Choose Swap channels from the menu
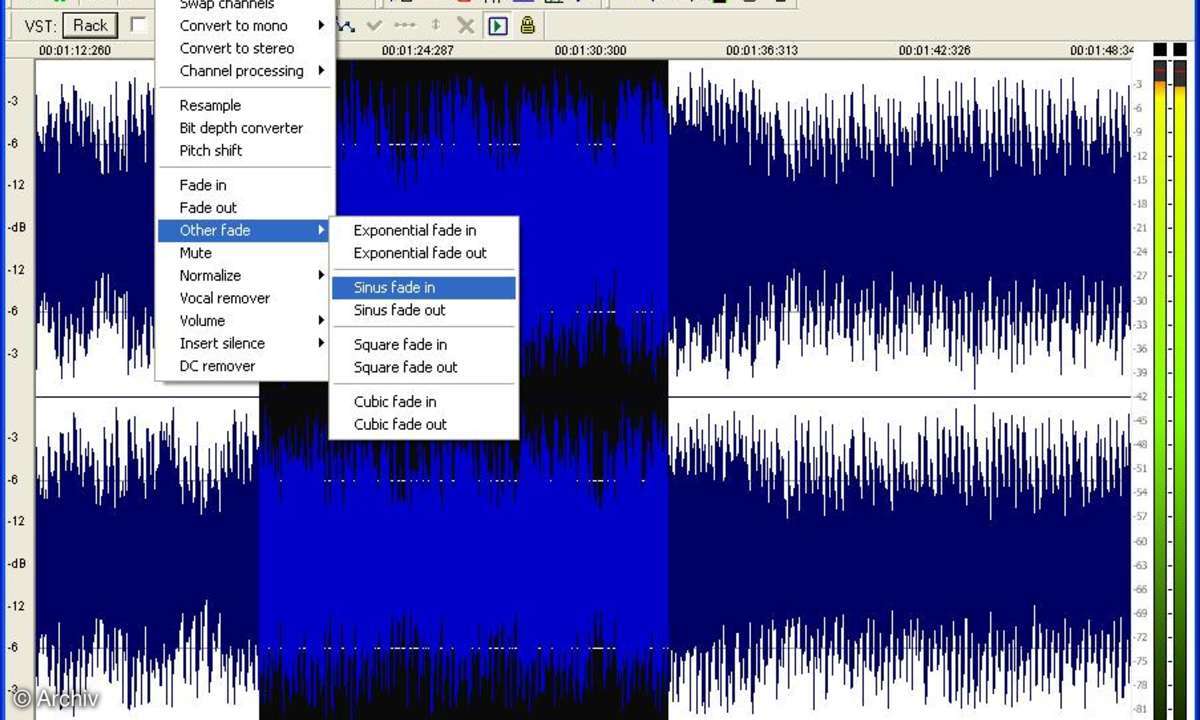Screen dimensions: 1200x720 click(243, 5)
